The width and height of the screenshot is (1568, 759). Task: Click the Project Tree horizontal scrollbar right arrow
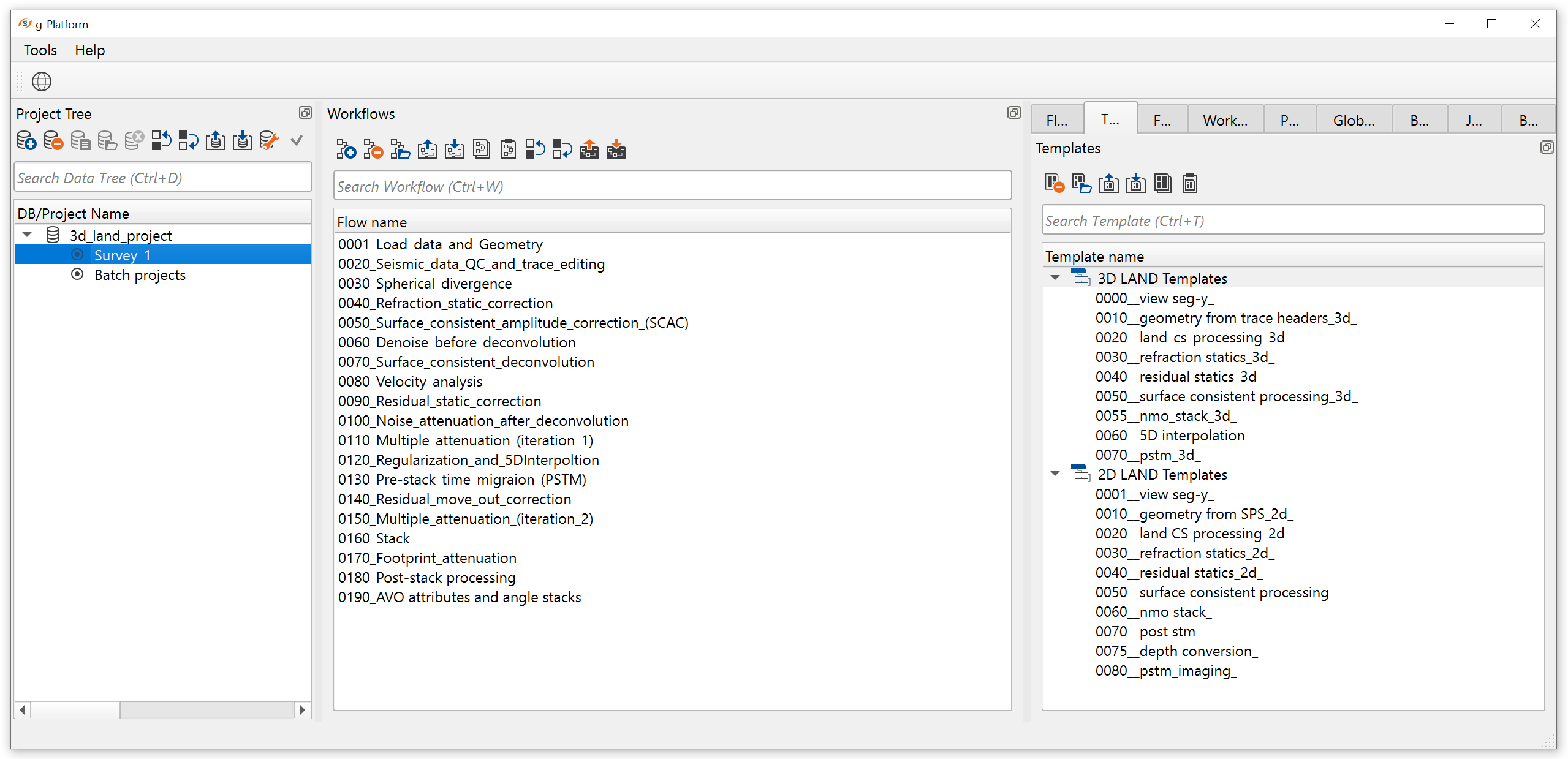(x=302, y=710)
